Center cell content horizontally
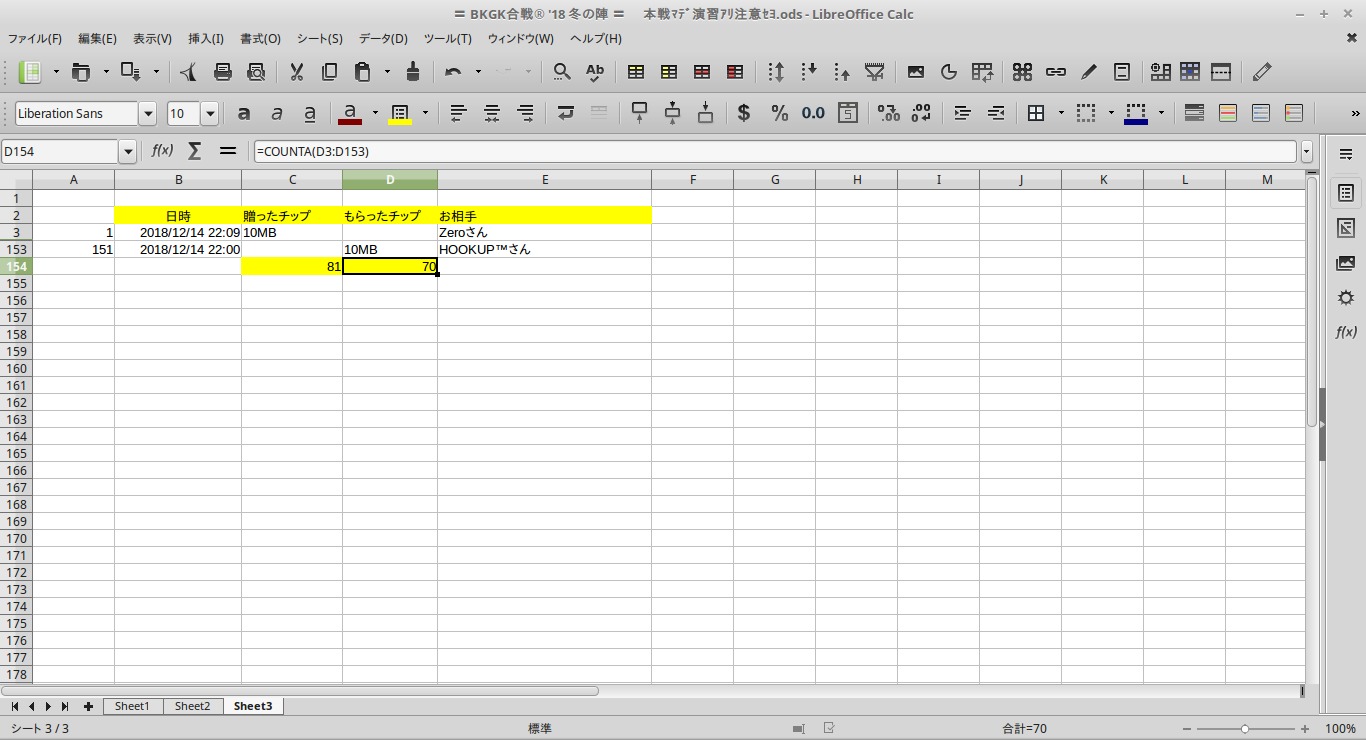The height and width of the screenshot is (740, 1366). click(492, 113)
